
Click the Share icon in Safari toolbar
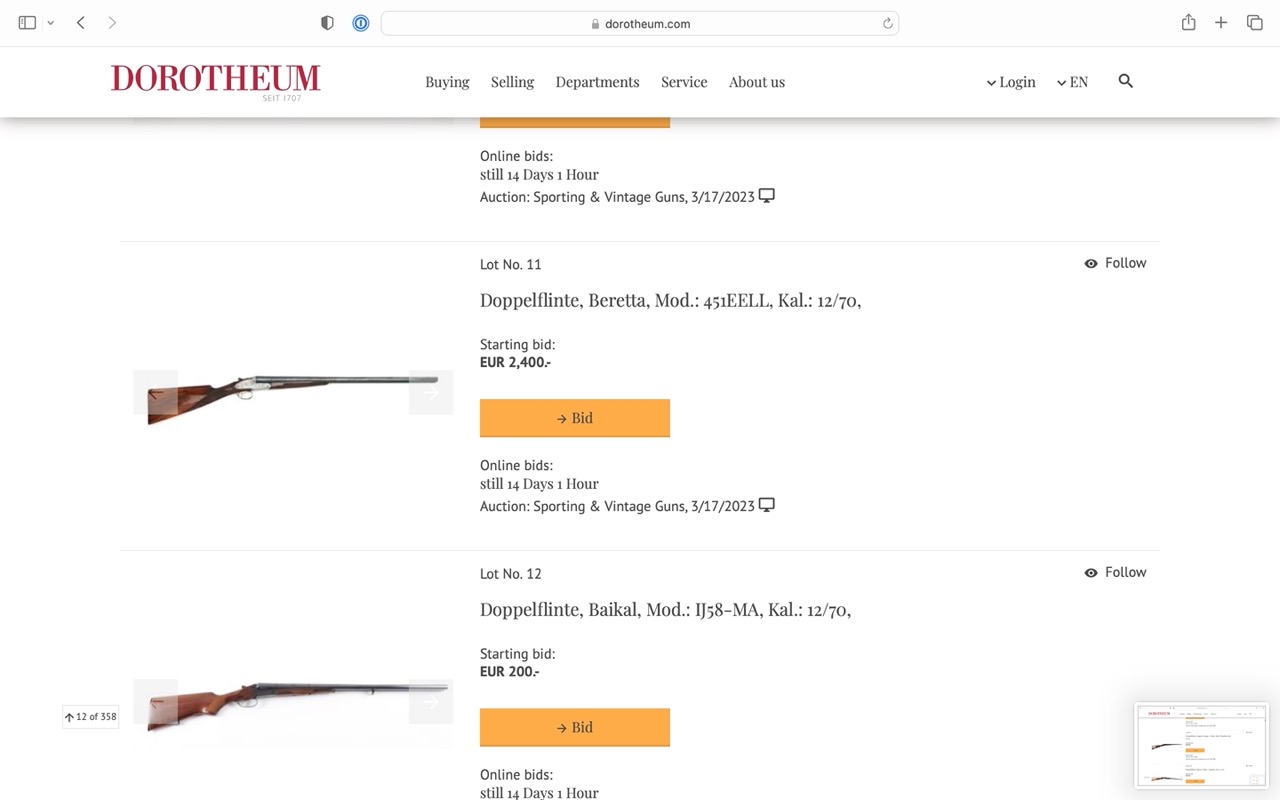point(1188,23)
